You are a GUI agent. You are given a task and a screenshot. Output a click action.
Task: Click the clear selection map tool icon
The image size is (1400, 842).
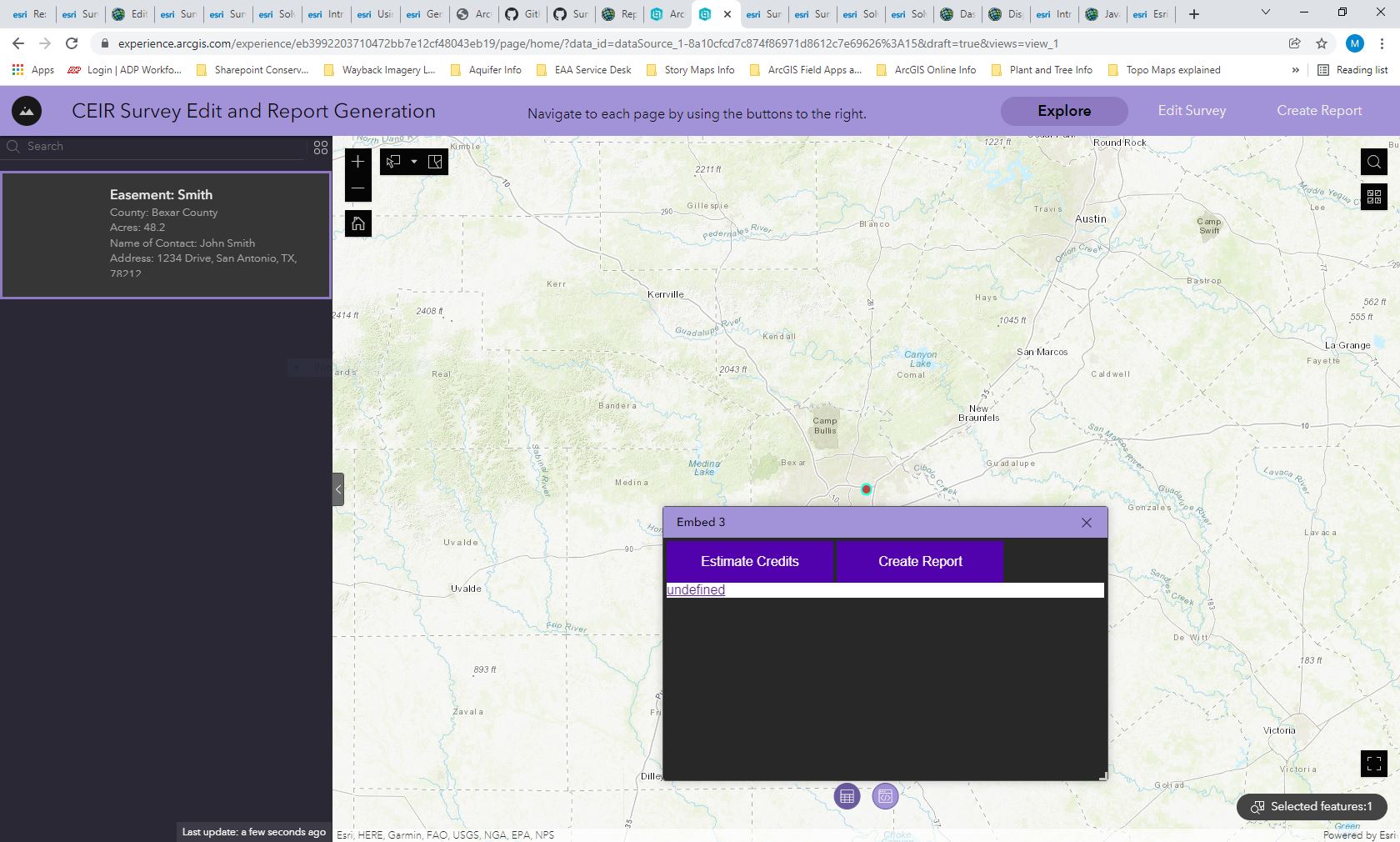coord(434,163)
